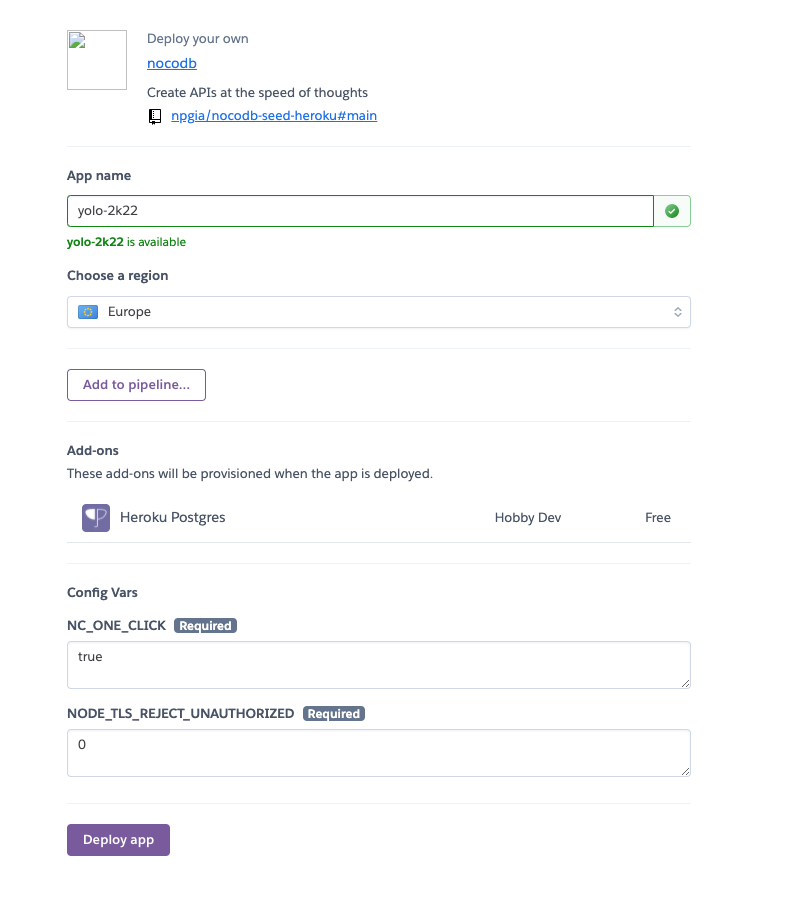Click the green availability checkmark icon

pos(672,211)
